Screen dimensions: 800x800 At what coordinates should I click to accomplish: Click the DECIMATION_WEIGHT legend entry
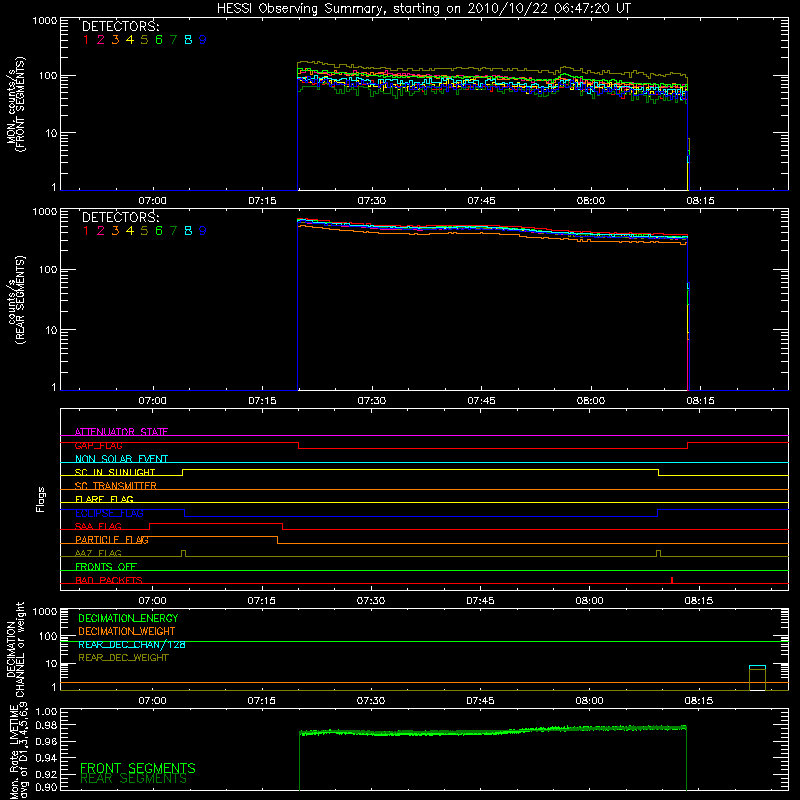click(x=127, y=631)
